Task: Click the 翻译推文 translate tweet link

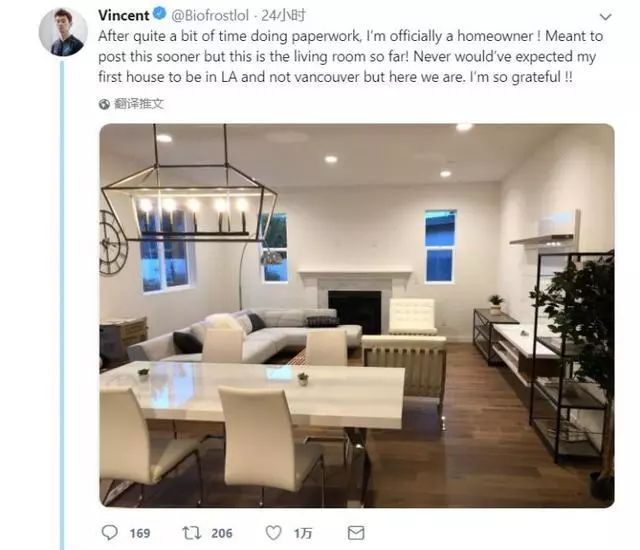Action: tap(139, 104)
